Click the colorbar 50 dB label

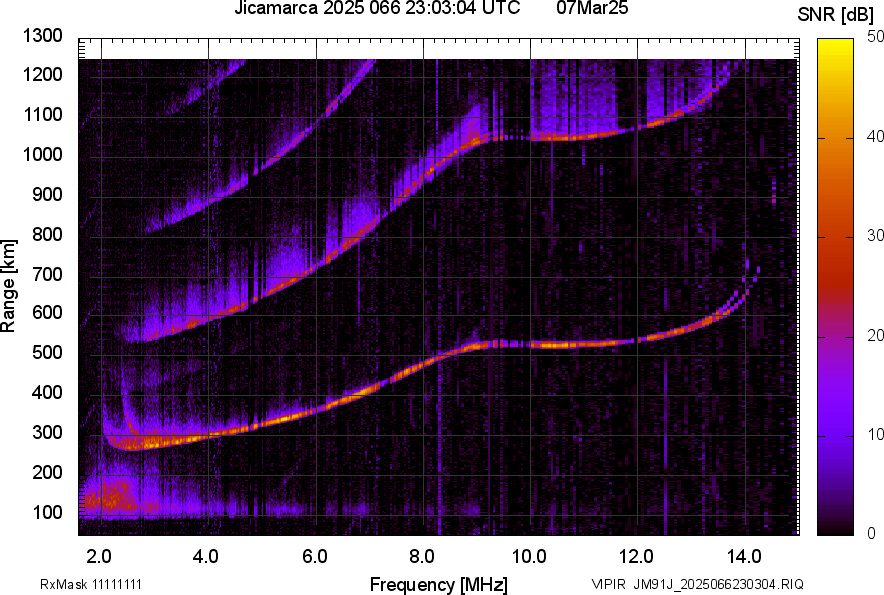point(875,36)
